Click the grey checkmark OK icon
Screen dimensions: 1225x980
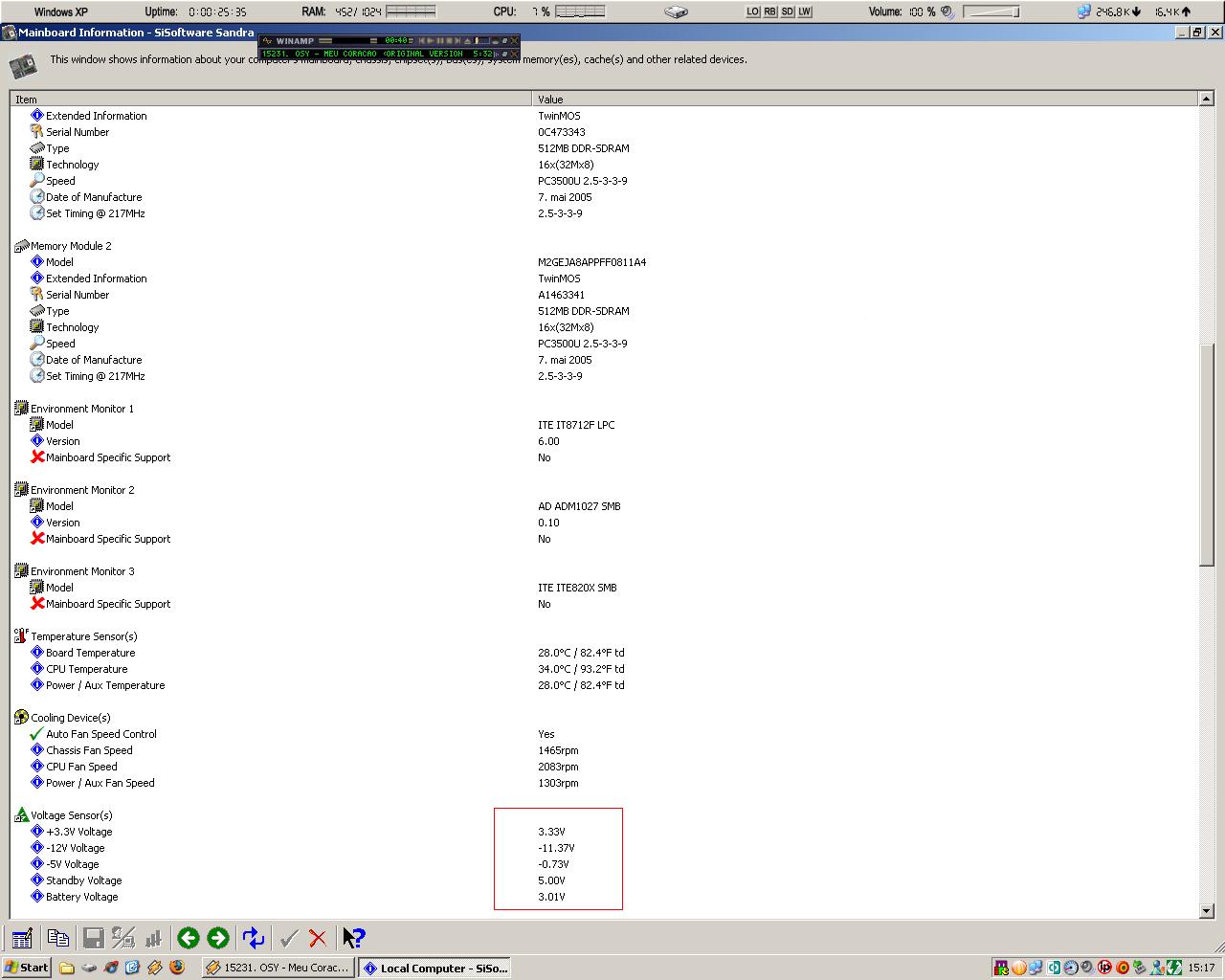289,938
